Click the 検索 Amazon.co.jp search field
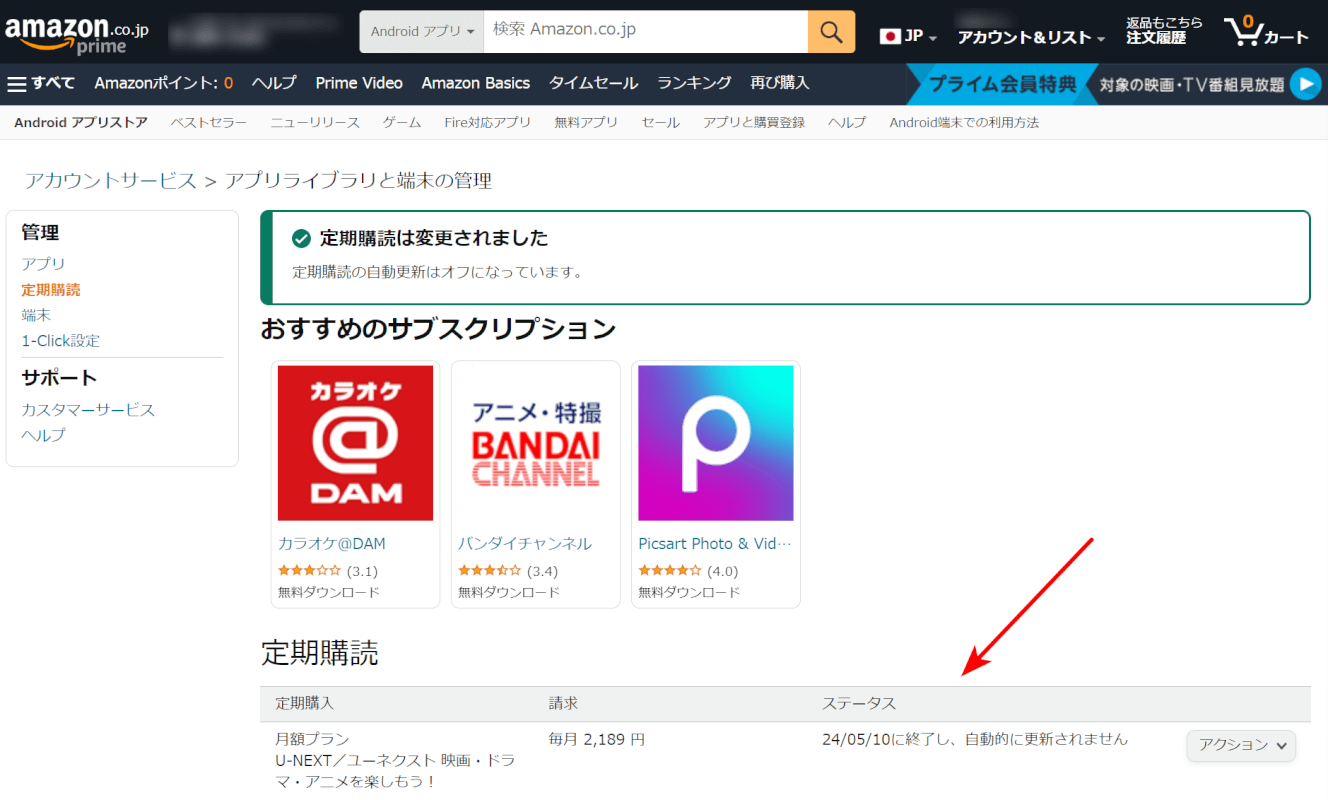Viewport: 1328px width, 800px height. tap(646, 31)
